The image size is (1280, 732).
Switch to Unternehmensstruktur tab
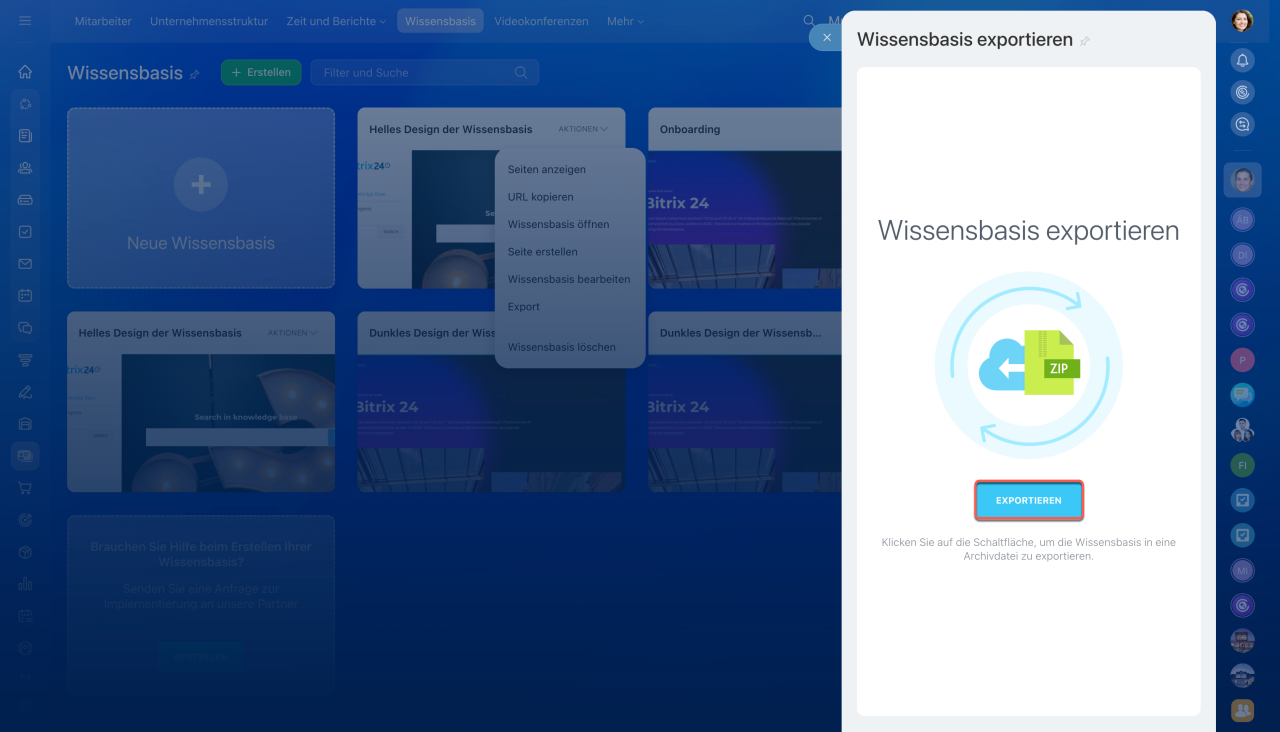click(209, 21)
